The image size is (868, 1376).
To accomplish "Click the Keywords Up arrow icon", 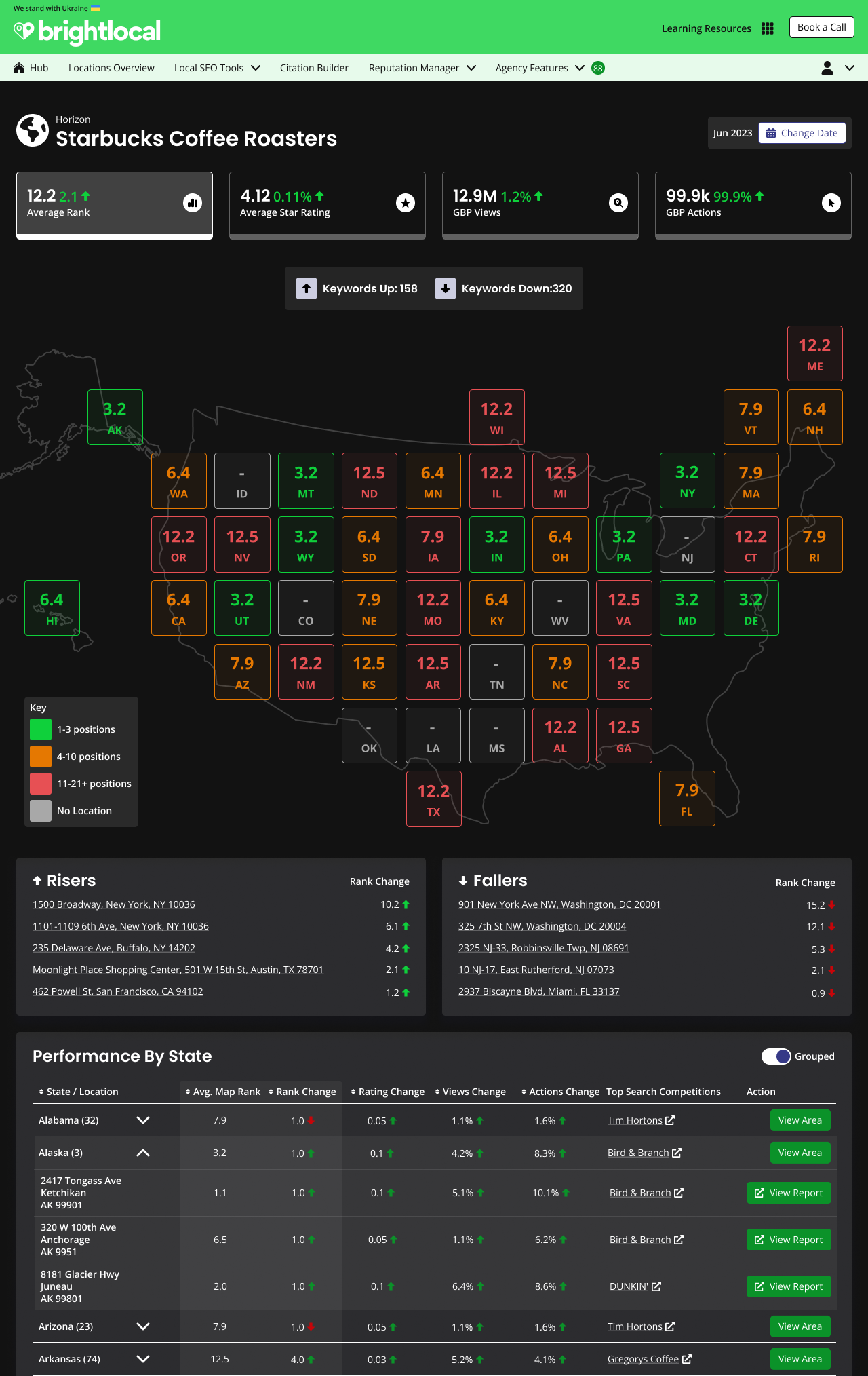I will point(307,288).
